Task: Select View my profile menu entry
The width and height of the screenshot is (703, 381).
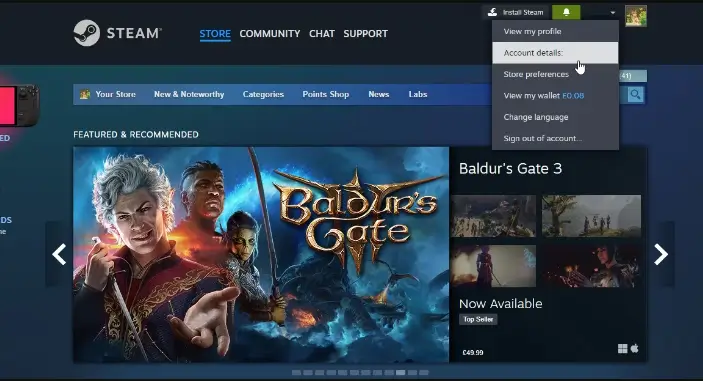Action: pyautogui.click(x=555, y=31)
